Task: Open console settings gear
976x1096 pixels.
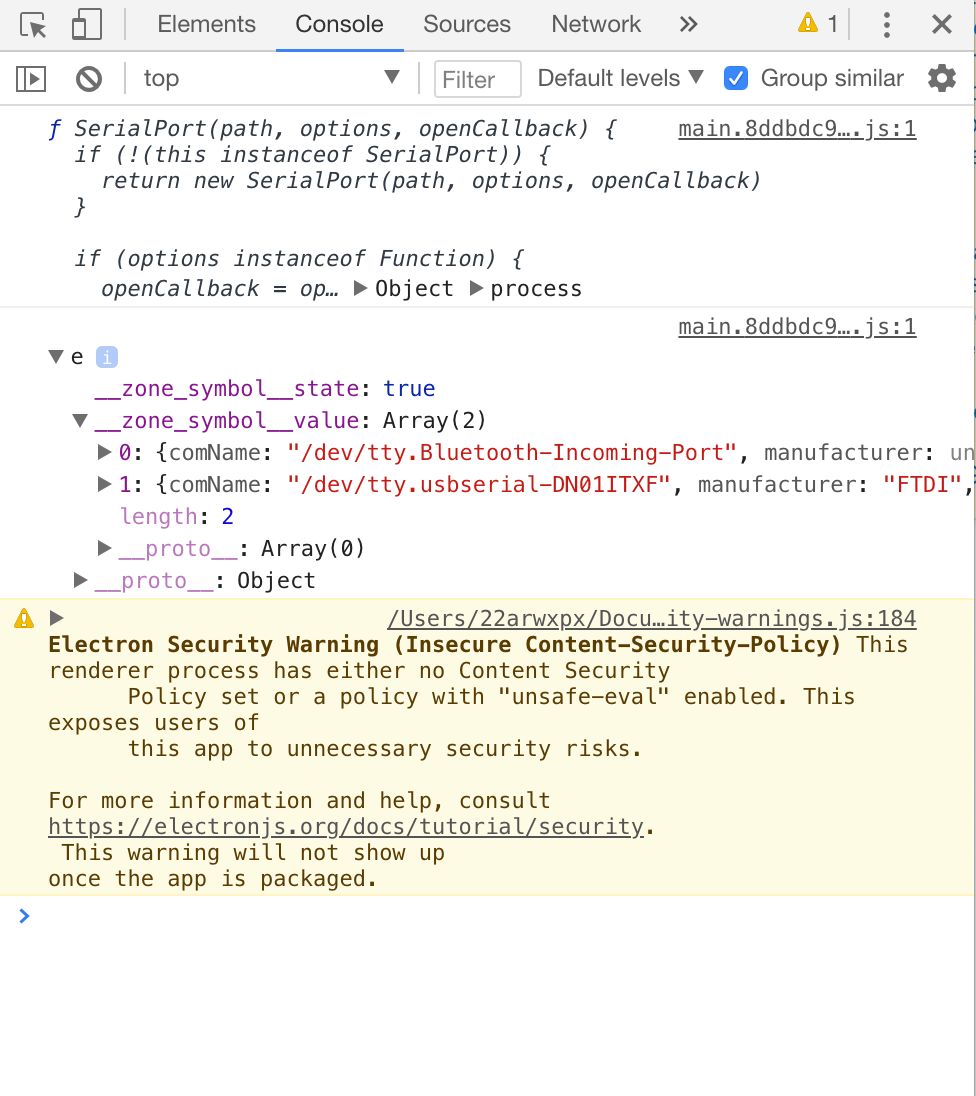Action: tap(942, 78)
